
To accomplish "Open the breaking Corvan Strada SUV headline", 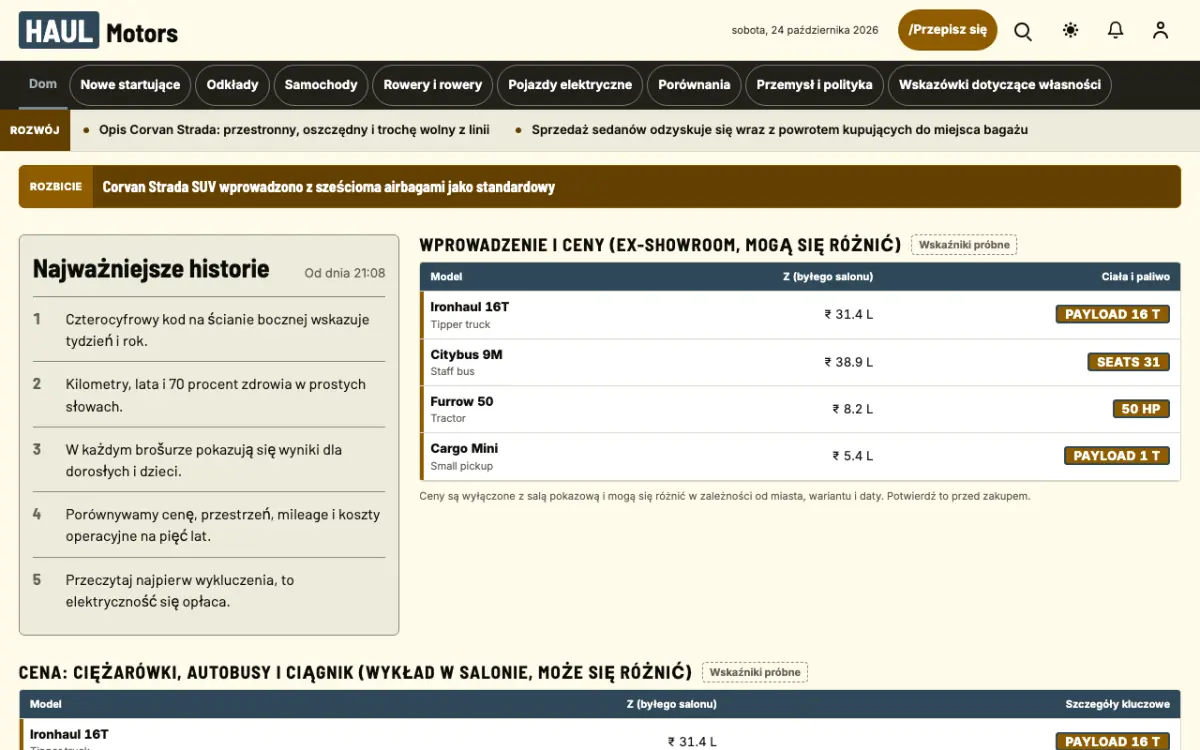I will click(x=329, y=187).
